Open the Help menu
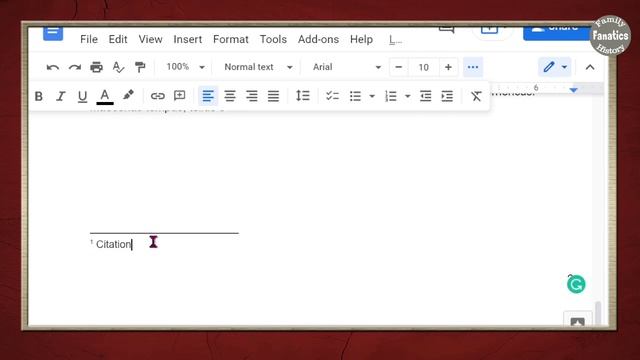 click(x=361, y=40)
